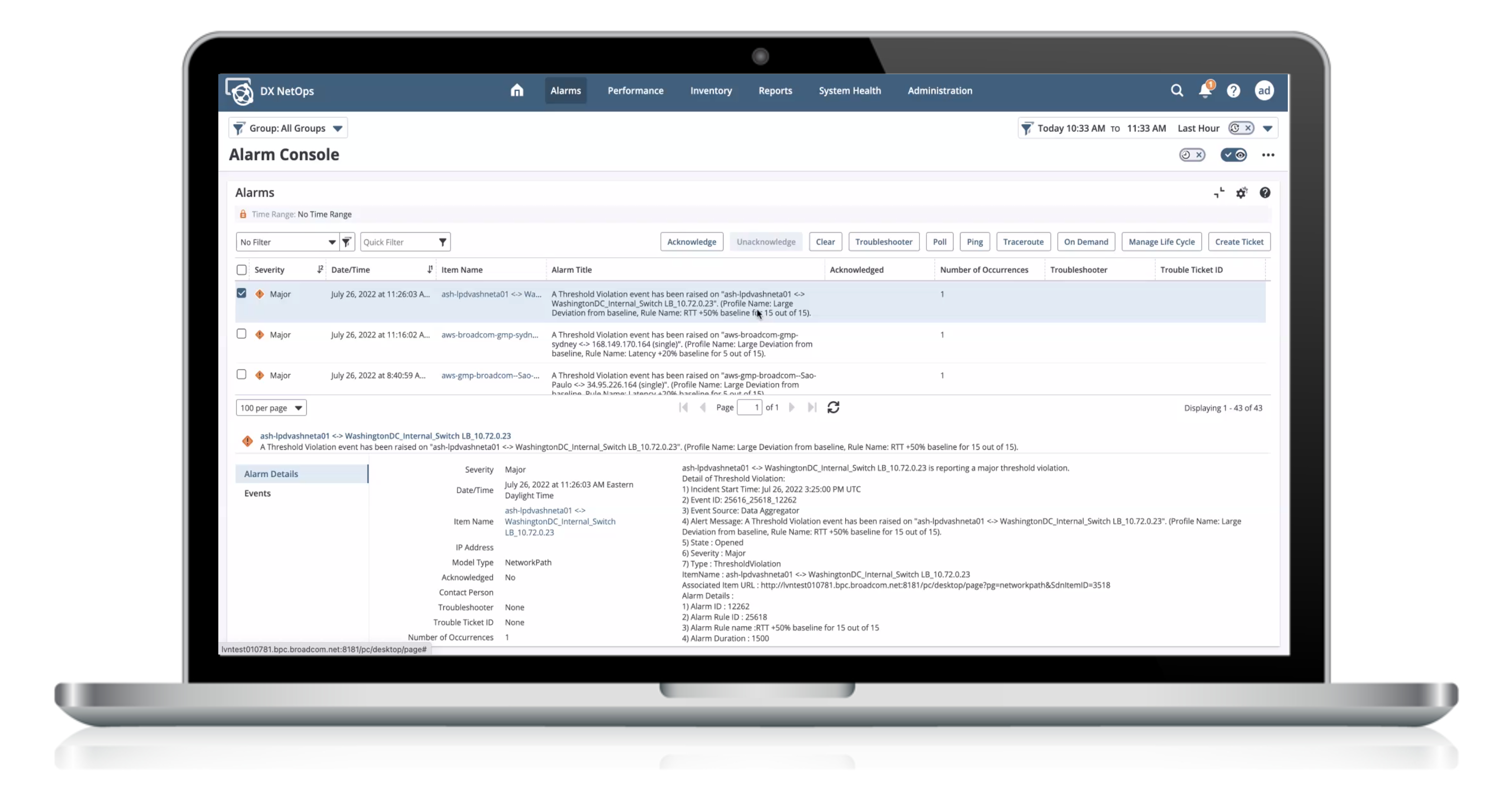Screen dimensions: 1512x793
Task: Go to Performance menu
Action: point(635,91)
